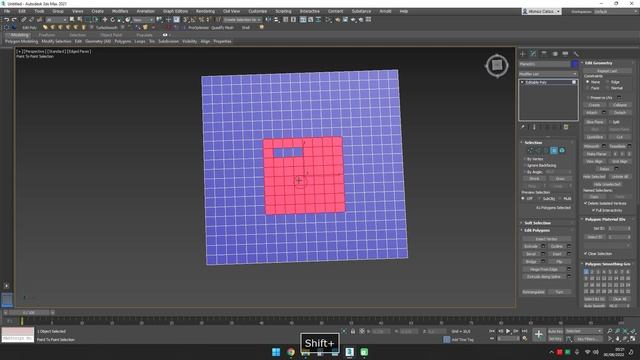
Task: Open the Create command panel tab
Action: click(x=523, y=54)
